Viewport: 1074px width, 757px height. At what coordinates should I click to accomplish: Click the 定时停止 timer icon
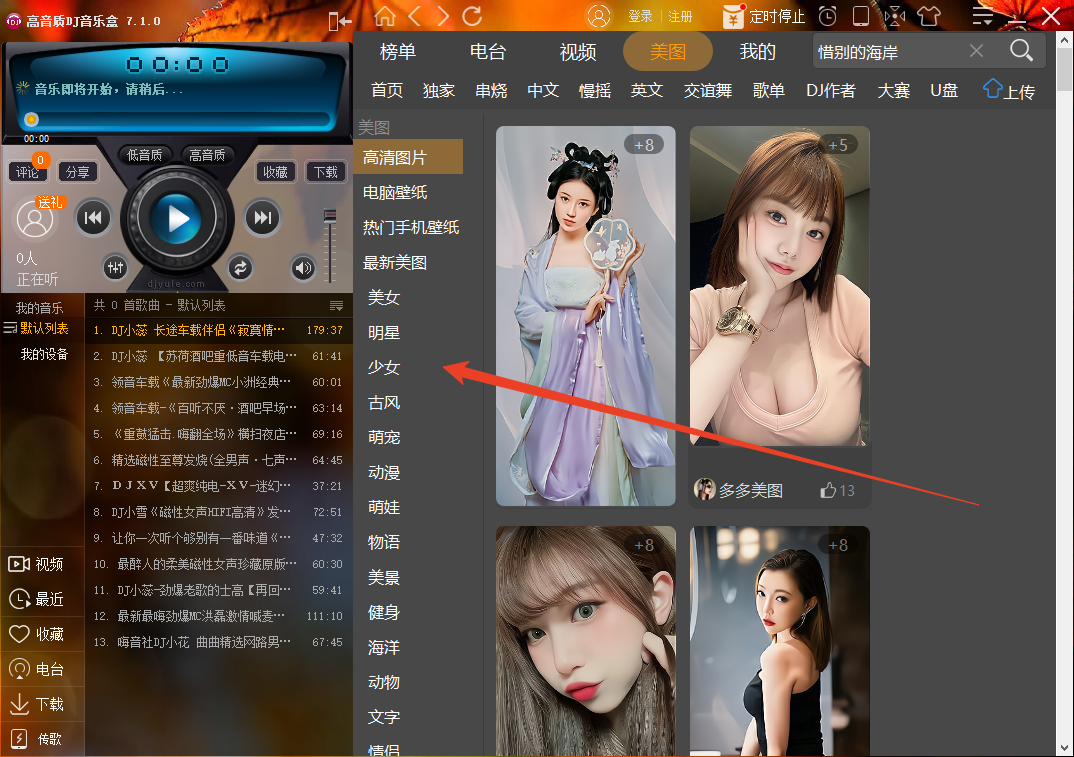(x=775, y=16)
